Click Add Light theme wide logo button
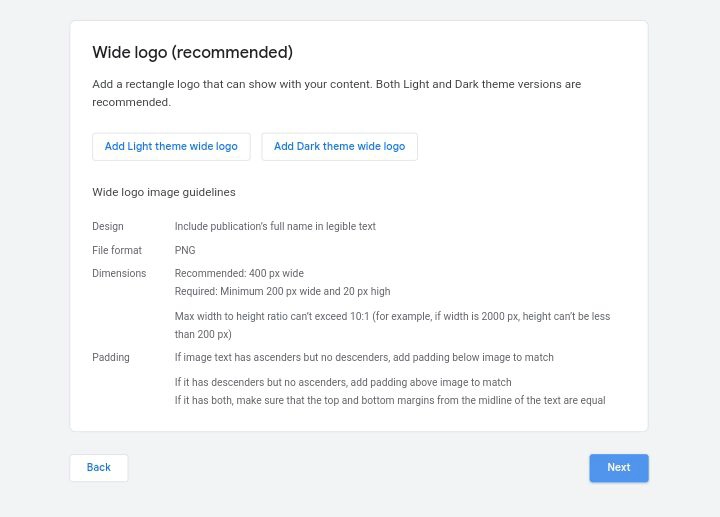Screen dimensions: 720x517 click(171, 147)
